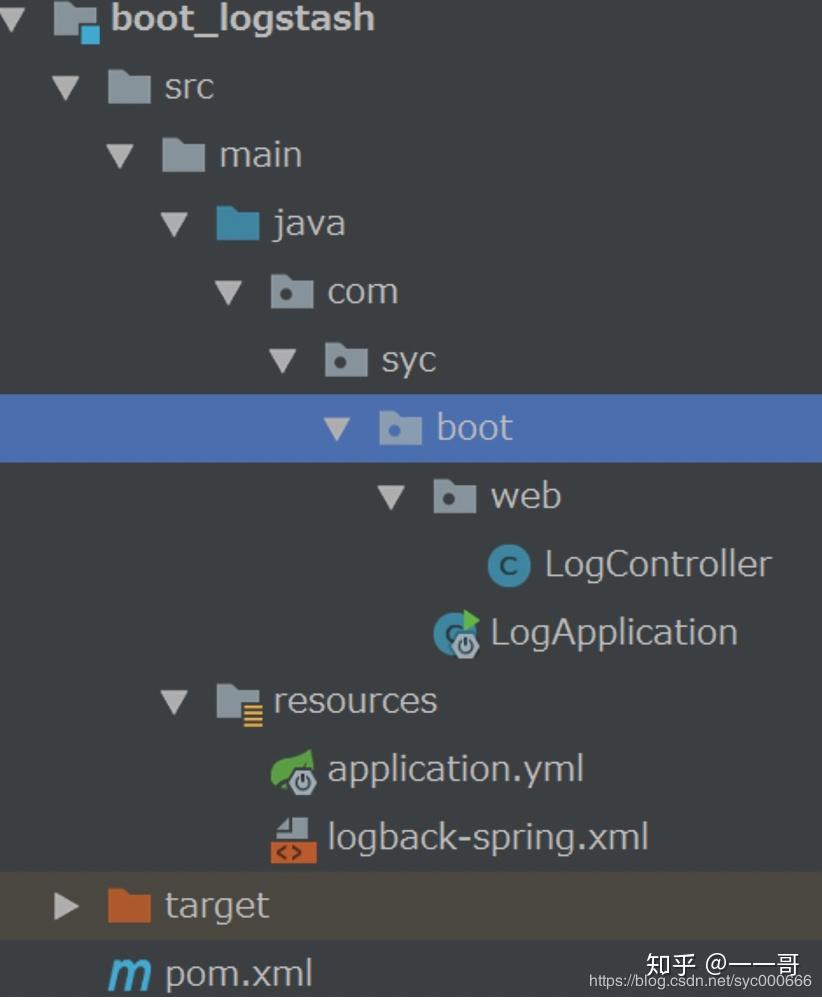This screenshot has width=822, height=1000.
Task: Expand the target folder
Action: click(65, 905)
